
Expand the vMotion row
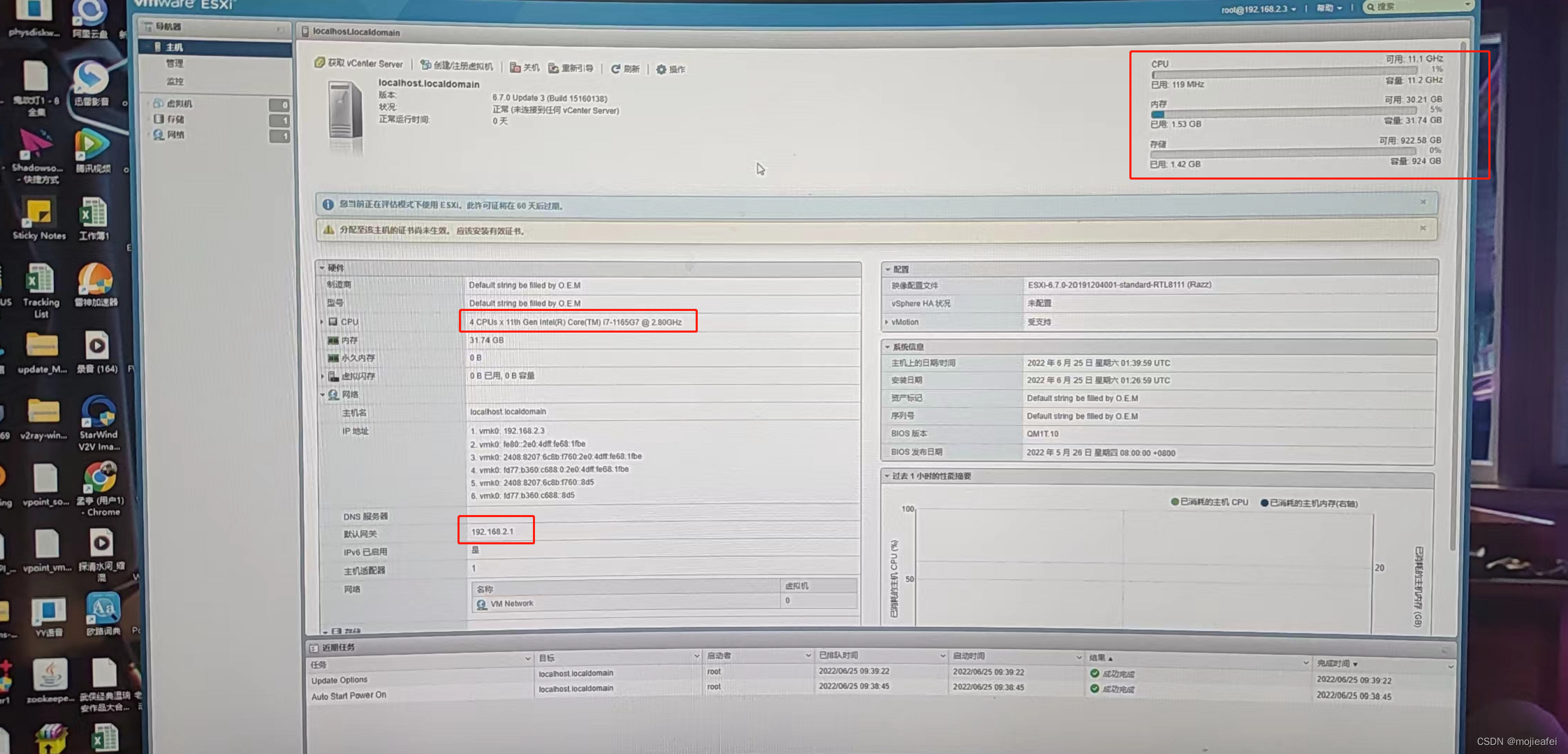tap(887, 322)
